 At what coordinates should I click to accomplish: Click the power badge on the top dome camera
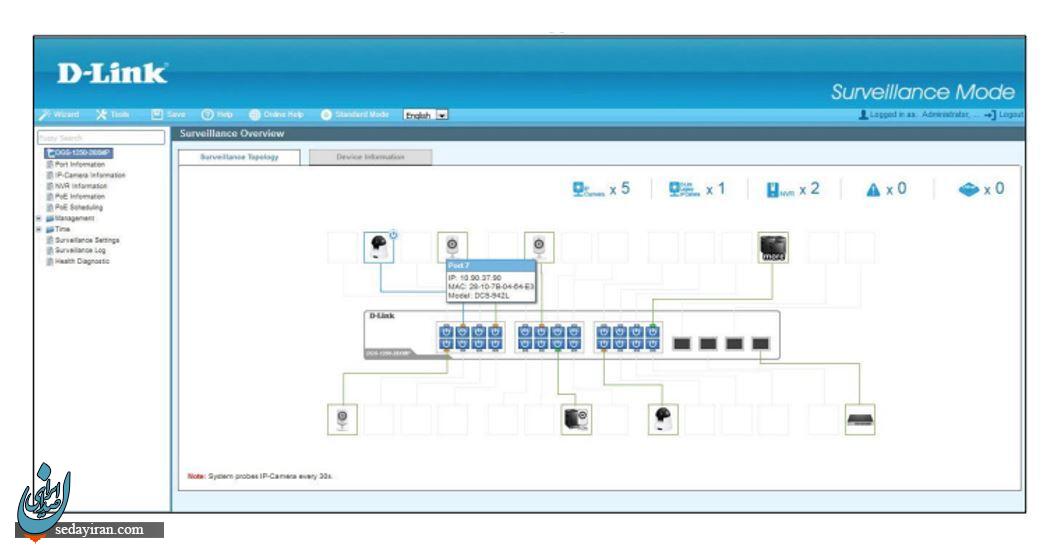[393, 235]
